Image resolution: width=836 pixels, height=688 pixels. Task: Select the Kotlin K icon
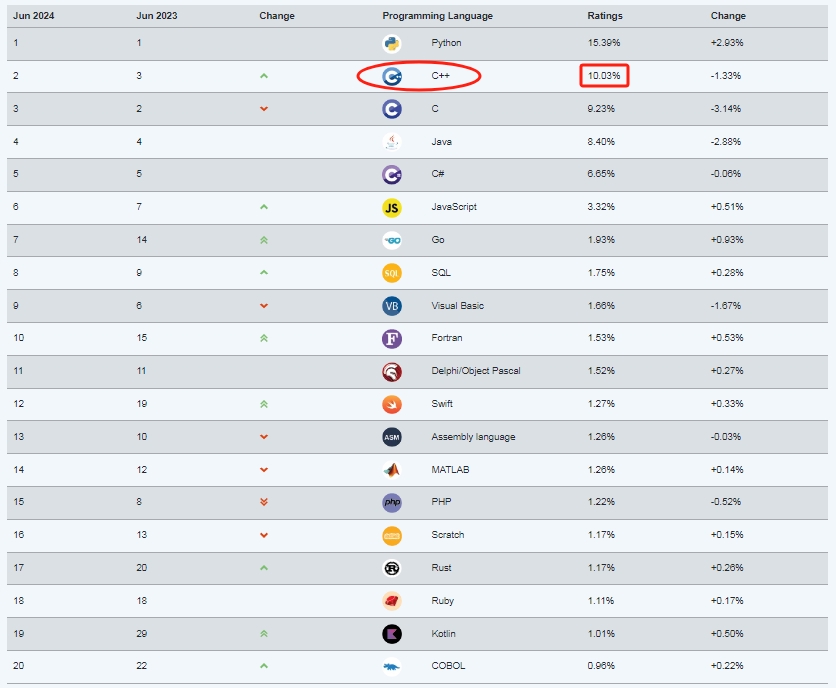(392, 634)
